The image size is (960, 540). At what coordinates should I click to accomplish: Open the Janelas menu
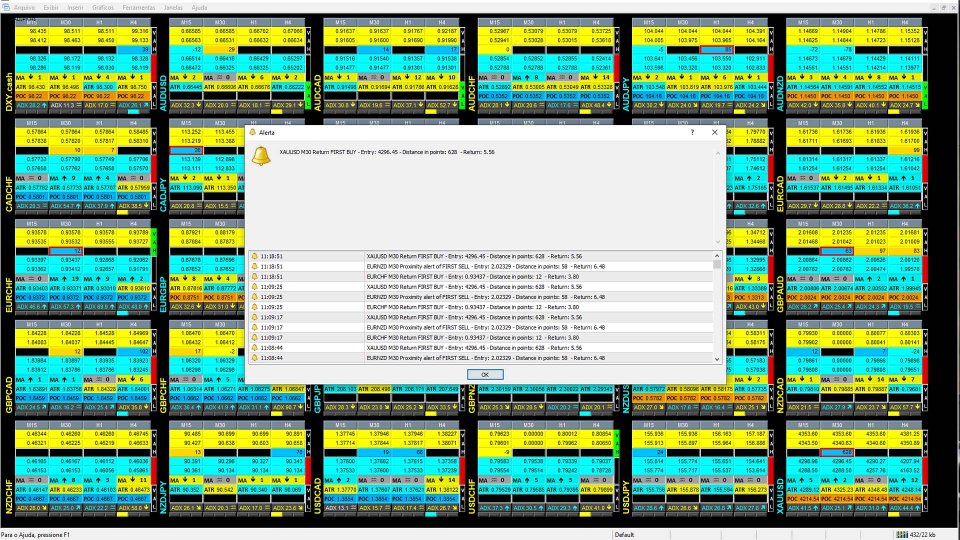173,7
